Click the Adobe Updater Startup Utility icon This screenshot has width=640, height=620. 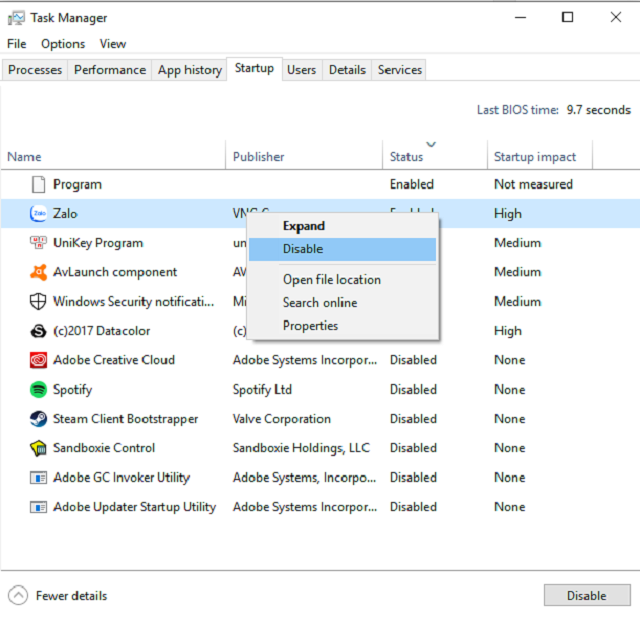pos(38,507)
